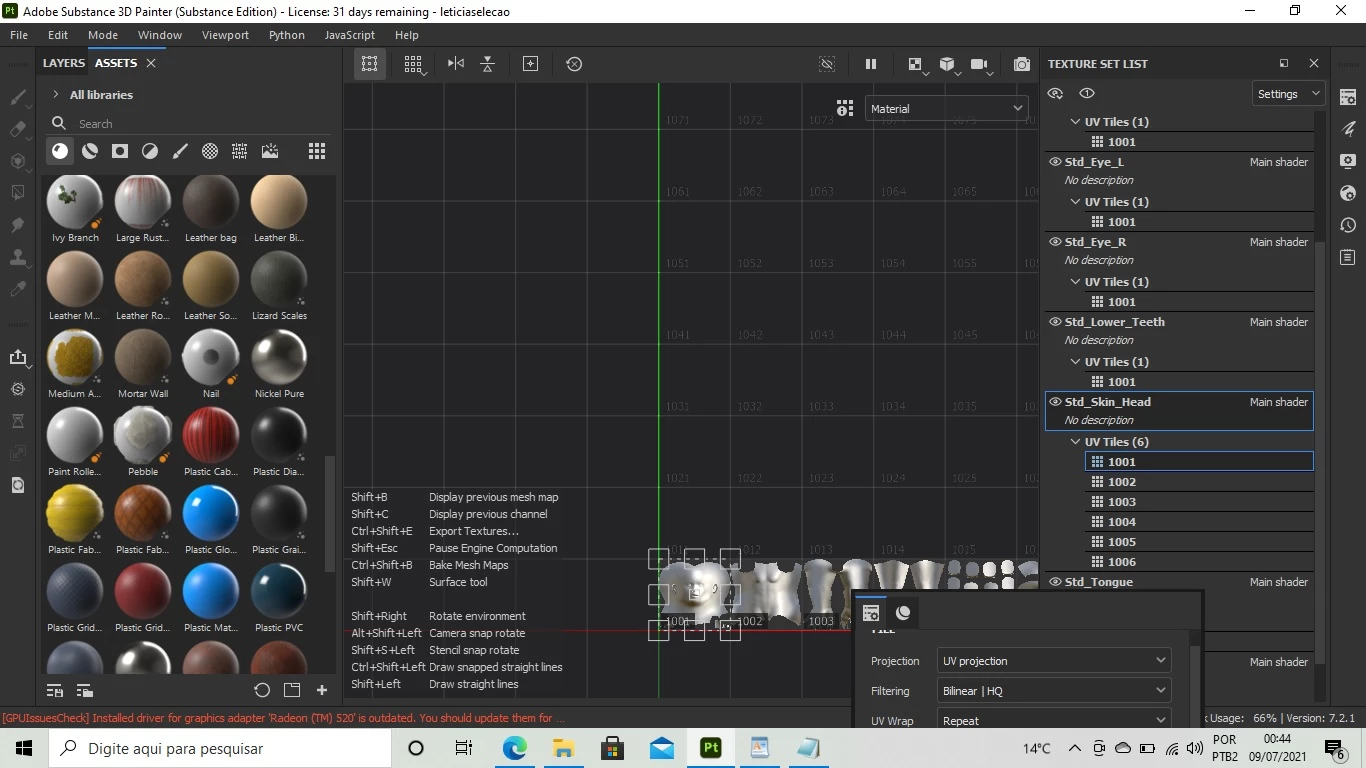Open History clock icon on right sidebar
The height and width of the screenshot is (768, 1366).
pyautogui.click(x=1348, y=225)
